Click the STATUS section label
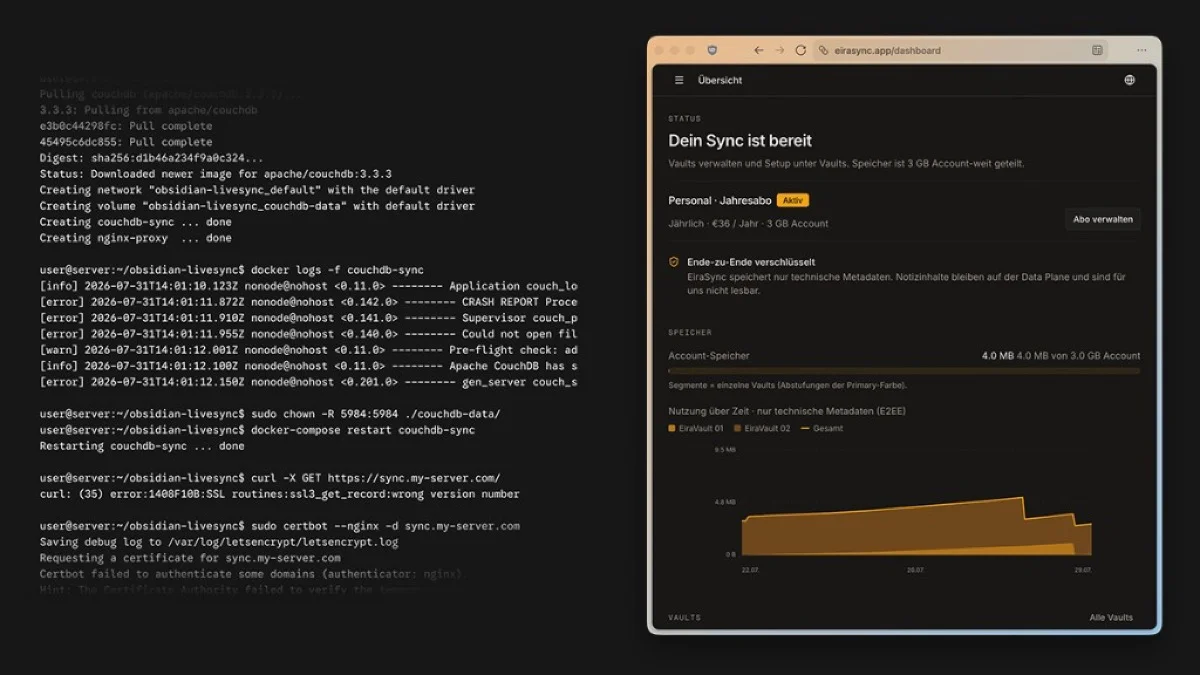 pos(685,119)
